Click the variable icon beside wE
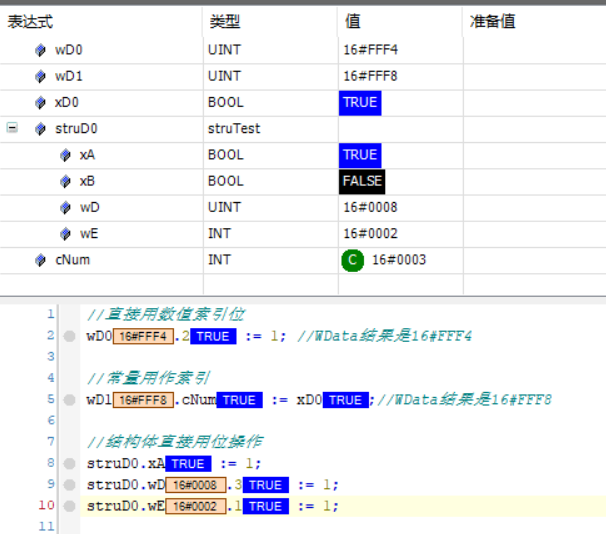Viewport: 606px width, 534px height. tap(65, 234)
